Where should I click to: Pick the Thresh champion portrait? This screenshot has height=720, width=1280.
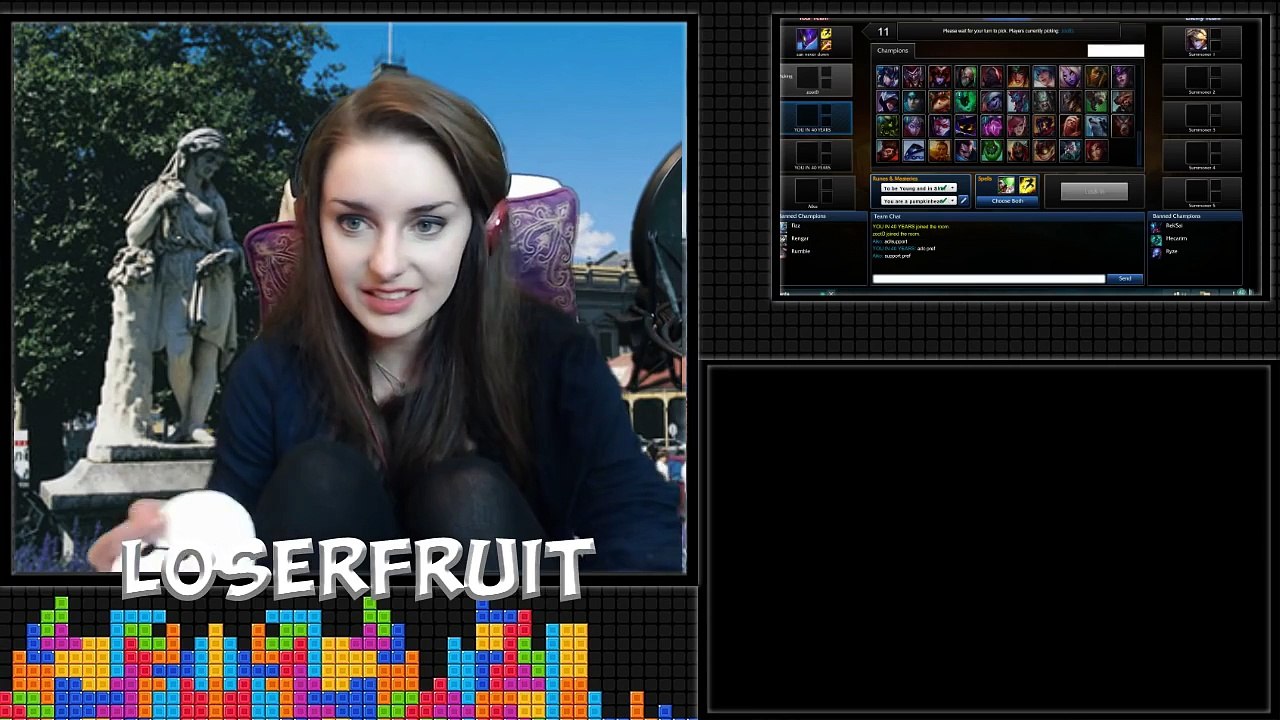click(x=966, y=101)
